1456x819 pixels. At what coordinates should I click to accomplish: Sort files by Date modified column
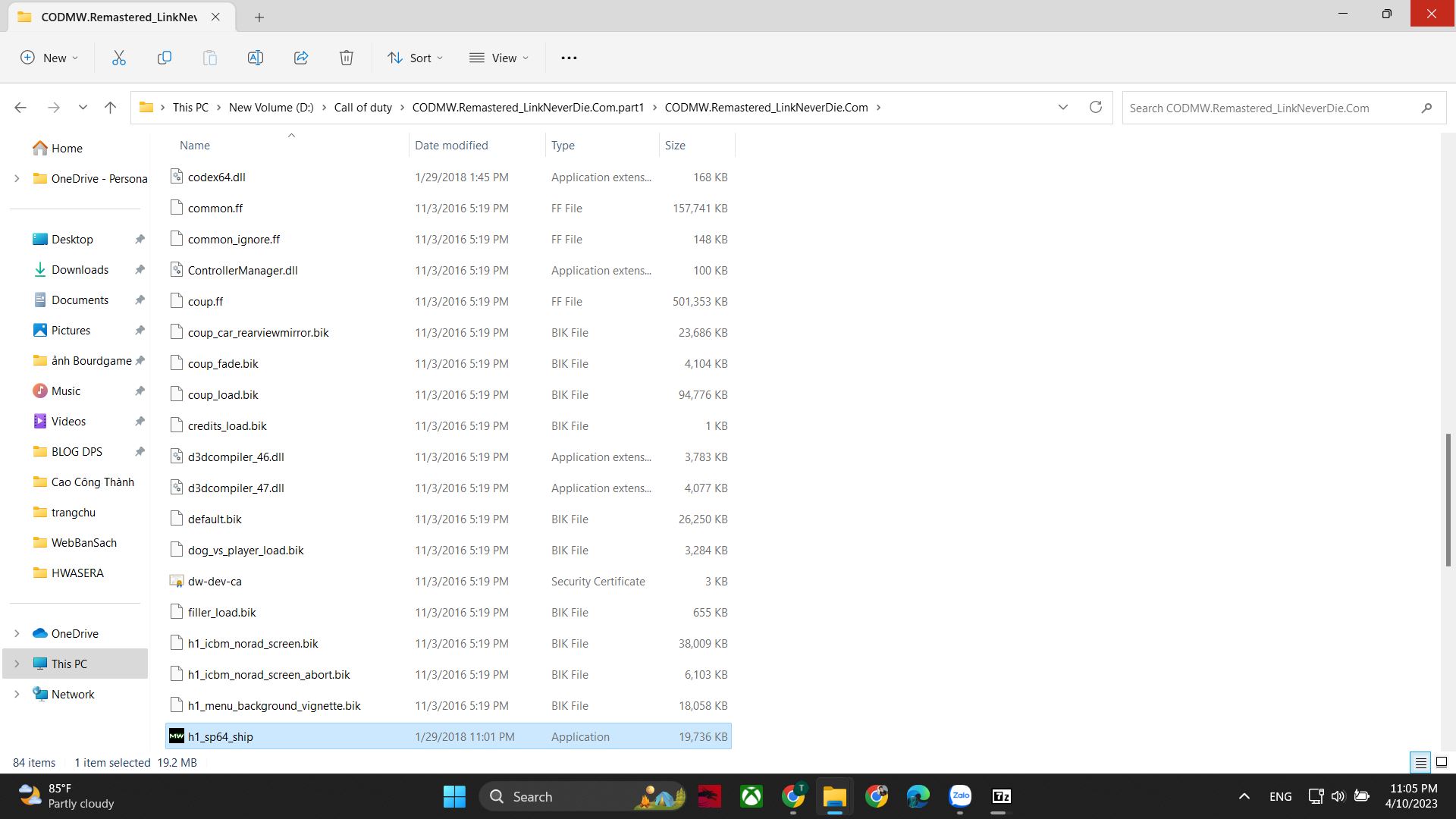click(451, 145)
